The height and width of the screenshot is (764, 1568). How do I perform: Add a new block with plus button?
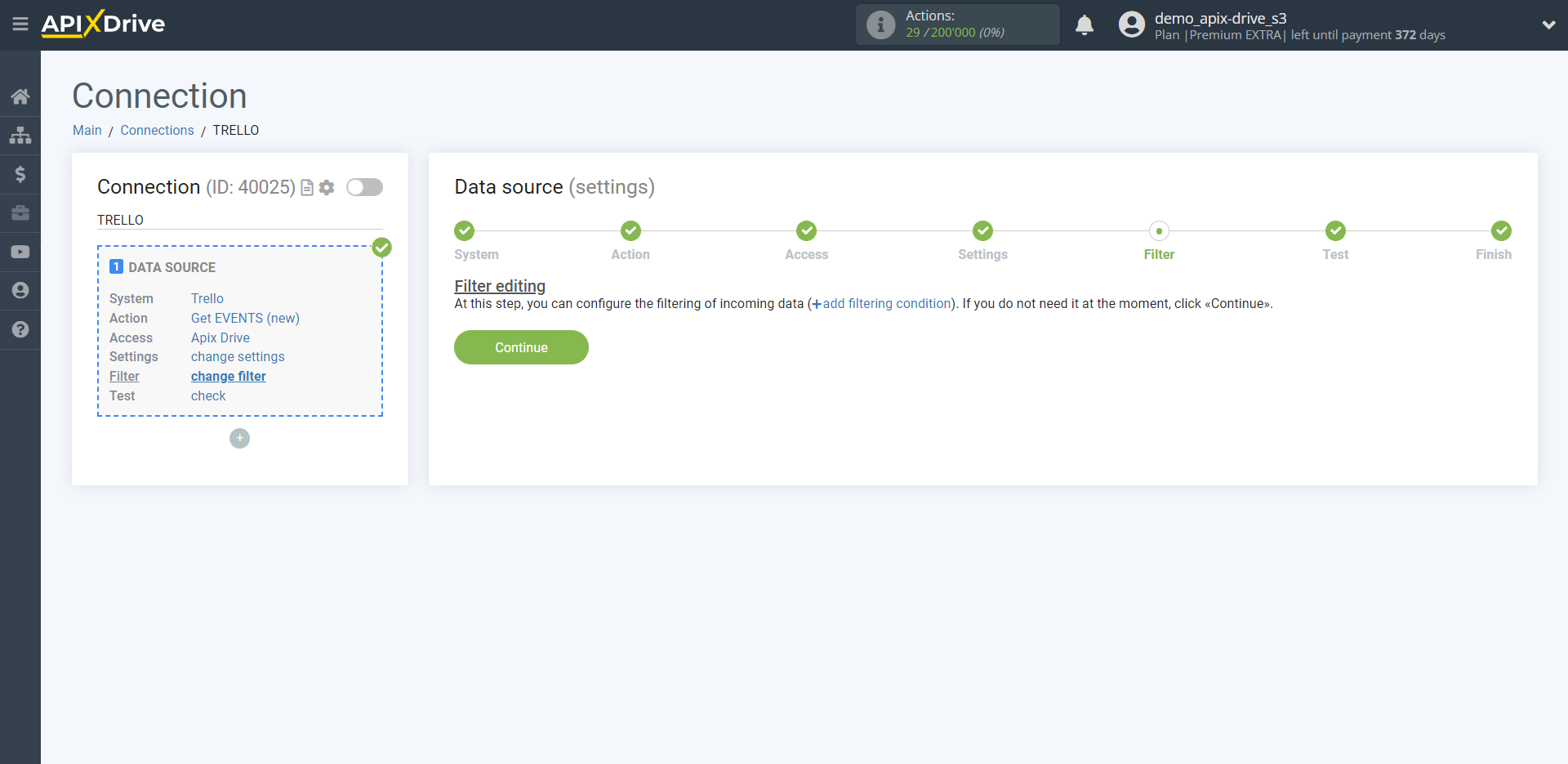(x=239, y=439)
